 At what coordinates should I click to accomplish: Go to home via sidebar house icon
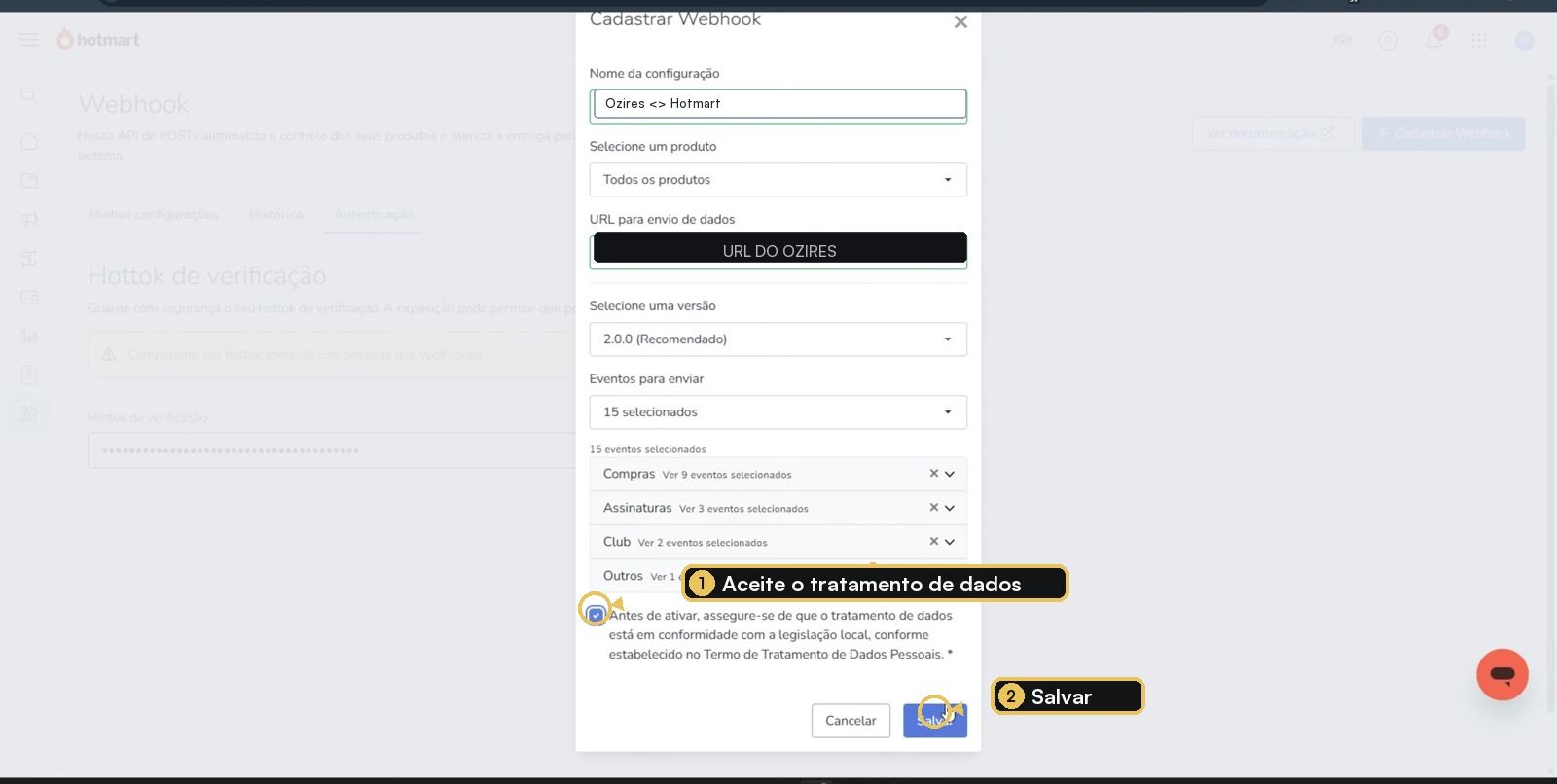29,141
